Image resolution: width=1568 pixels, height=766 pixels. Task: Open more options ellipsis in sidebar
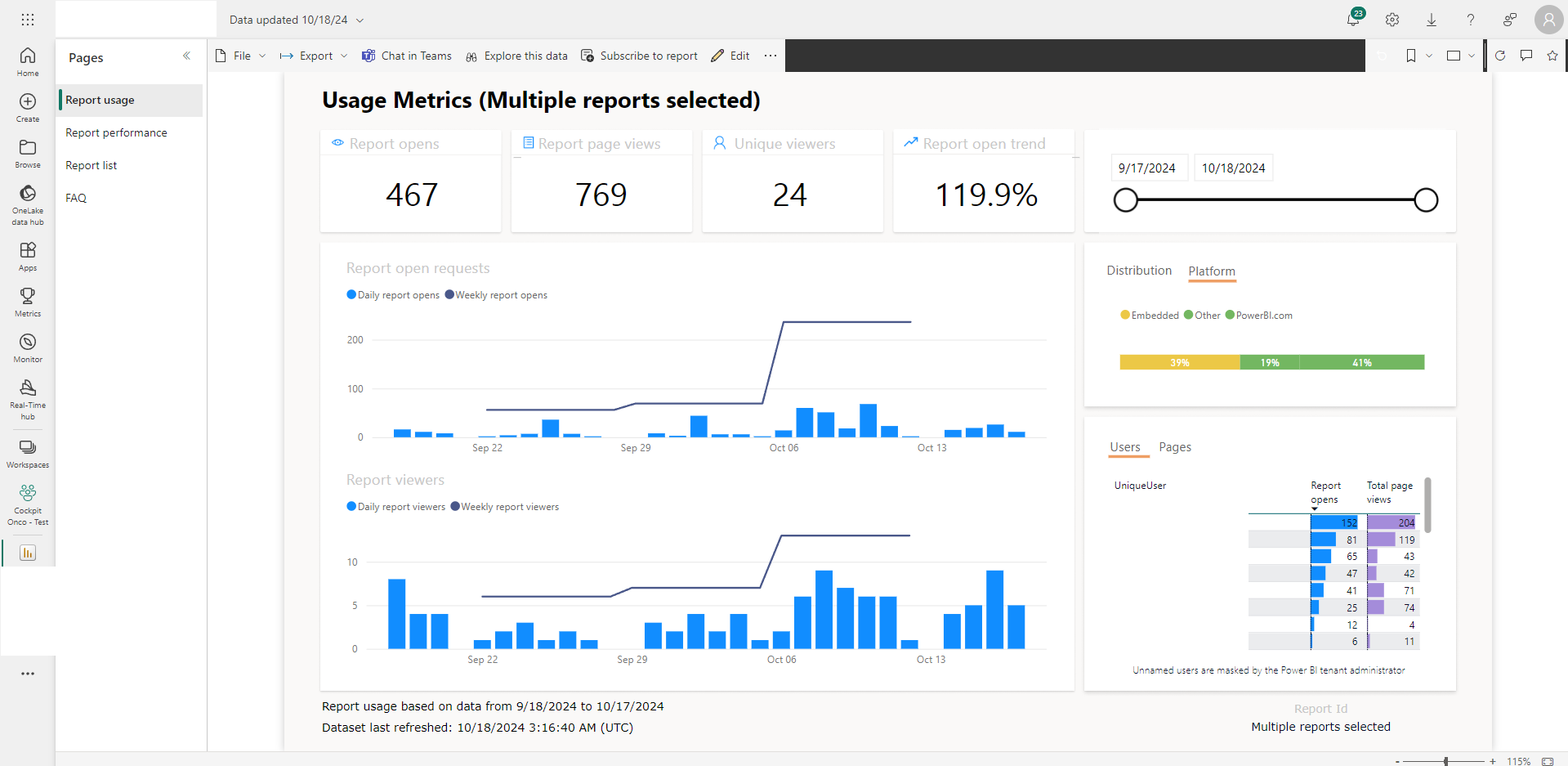pyautogui.click(x=28, y=674)
